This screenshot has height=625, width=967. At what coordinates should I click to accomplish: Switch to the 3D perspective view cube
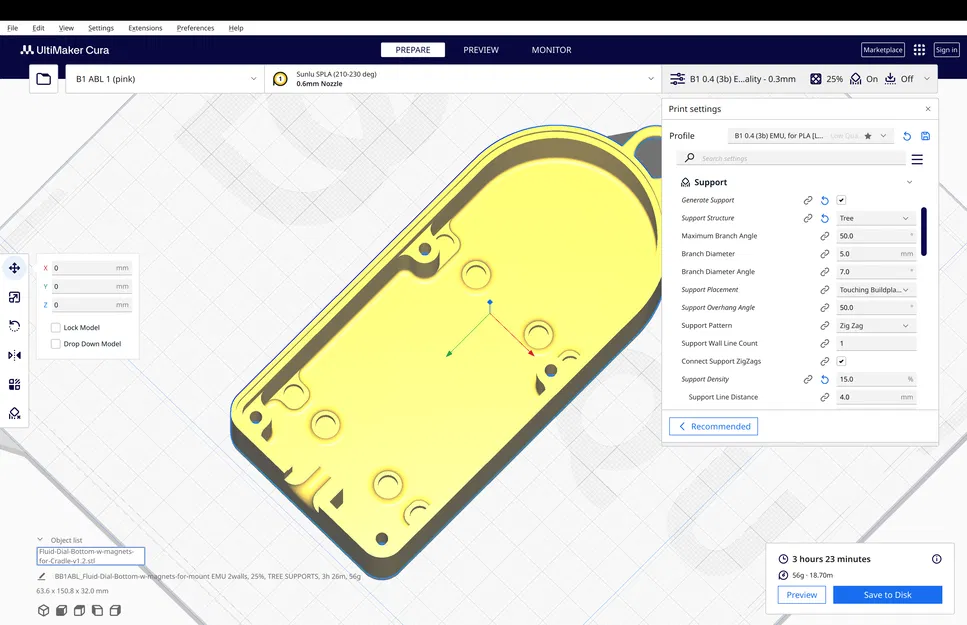(43, 610)
